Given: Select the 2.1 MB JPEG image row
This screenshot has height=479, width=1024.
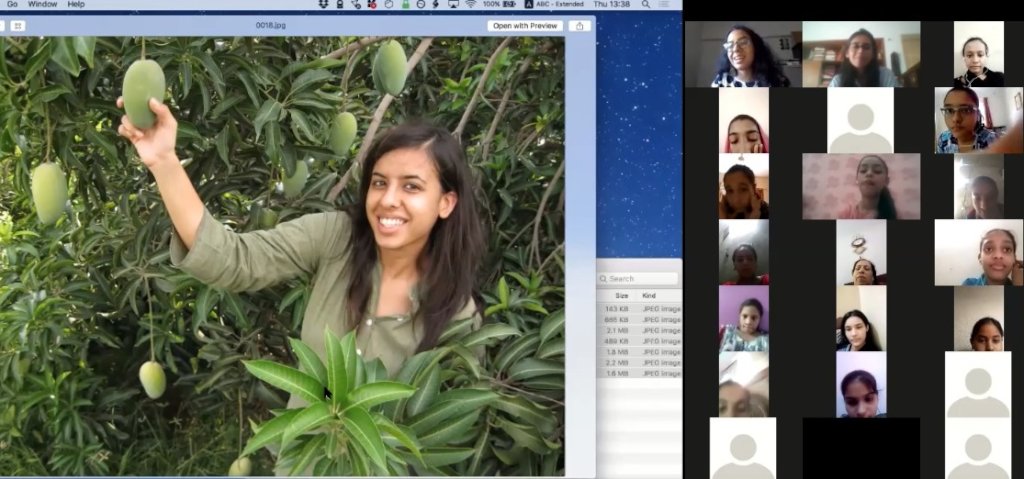Looking at the screenshot, I should click(640, 330).
